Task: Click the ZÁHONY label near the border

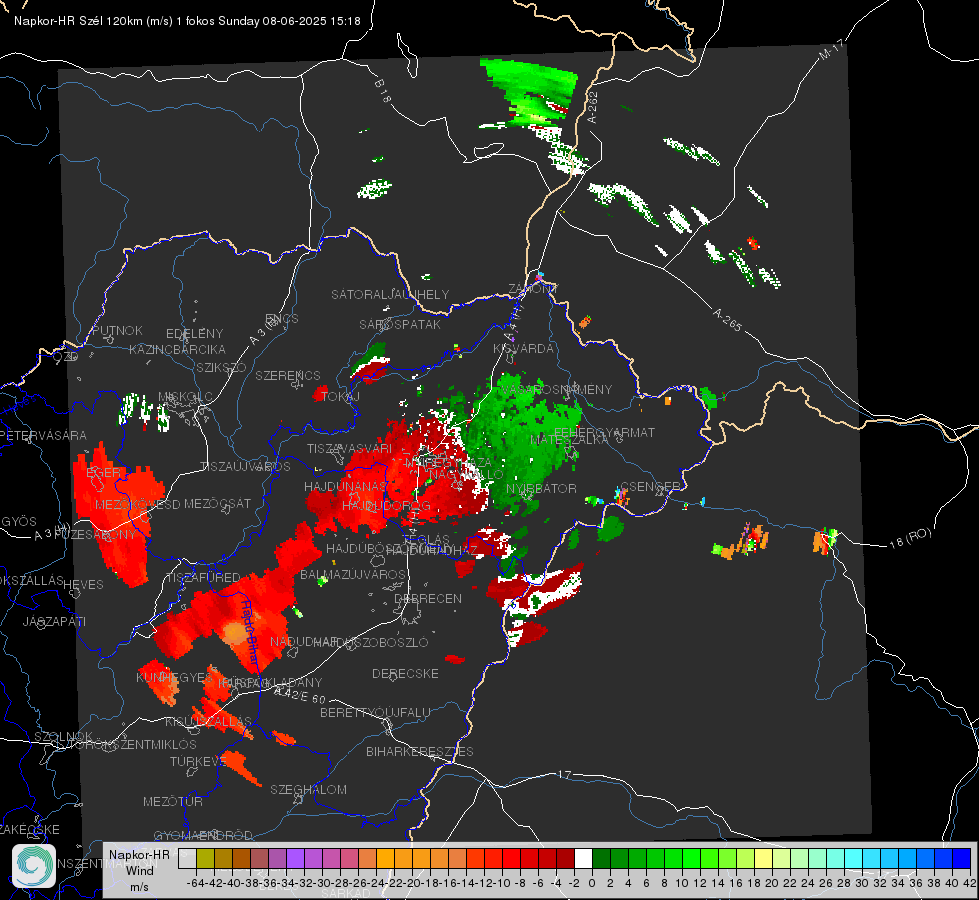Action: point(533,289)
